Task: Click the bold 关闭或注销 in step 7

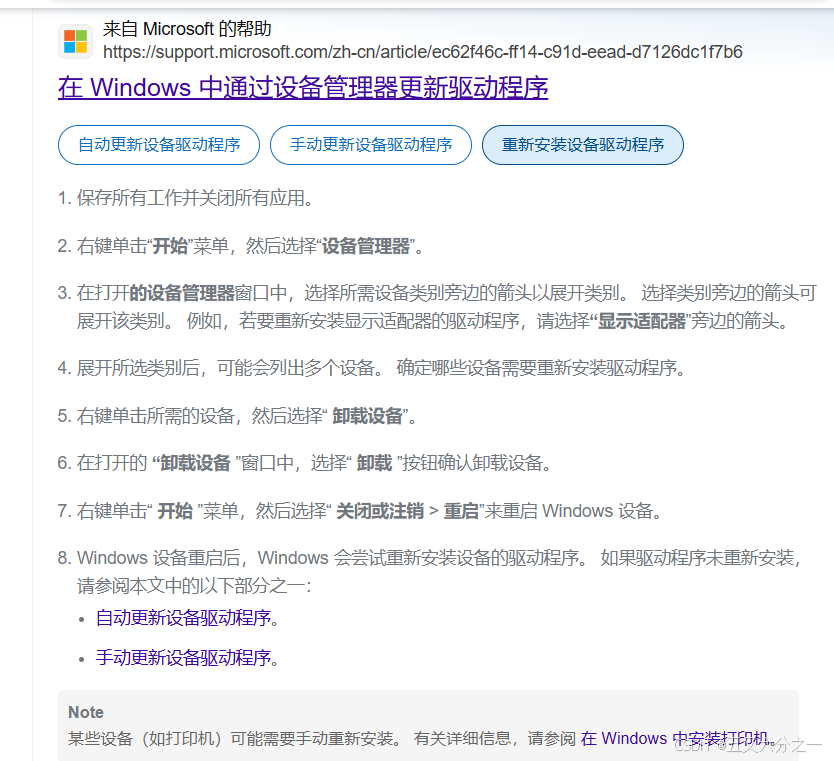Action: [x=380, y=511]
